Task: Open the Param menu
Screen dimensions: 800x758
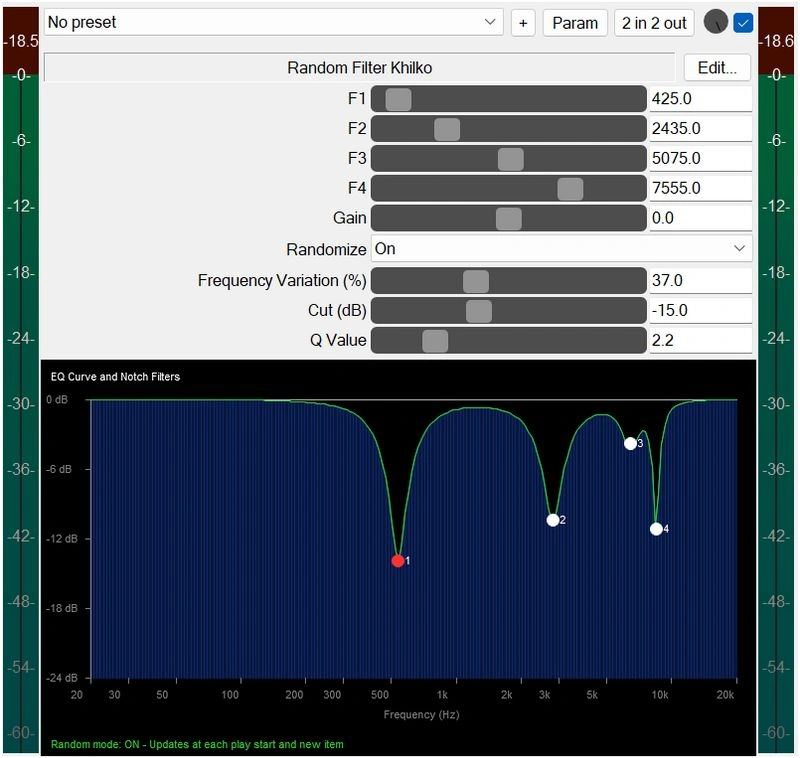Action: (575, 23)
